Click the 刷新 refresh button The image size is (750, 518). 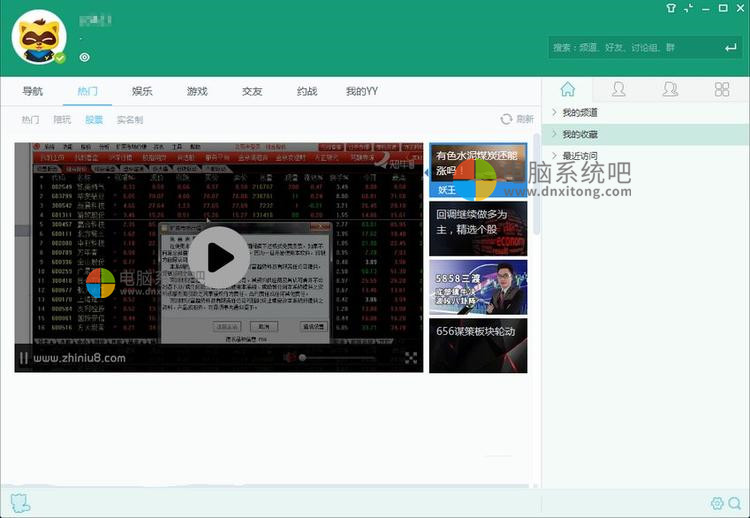pos(517,119)
